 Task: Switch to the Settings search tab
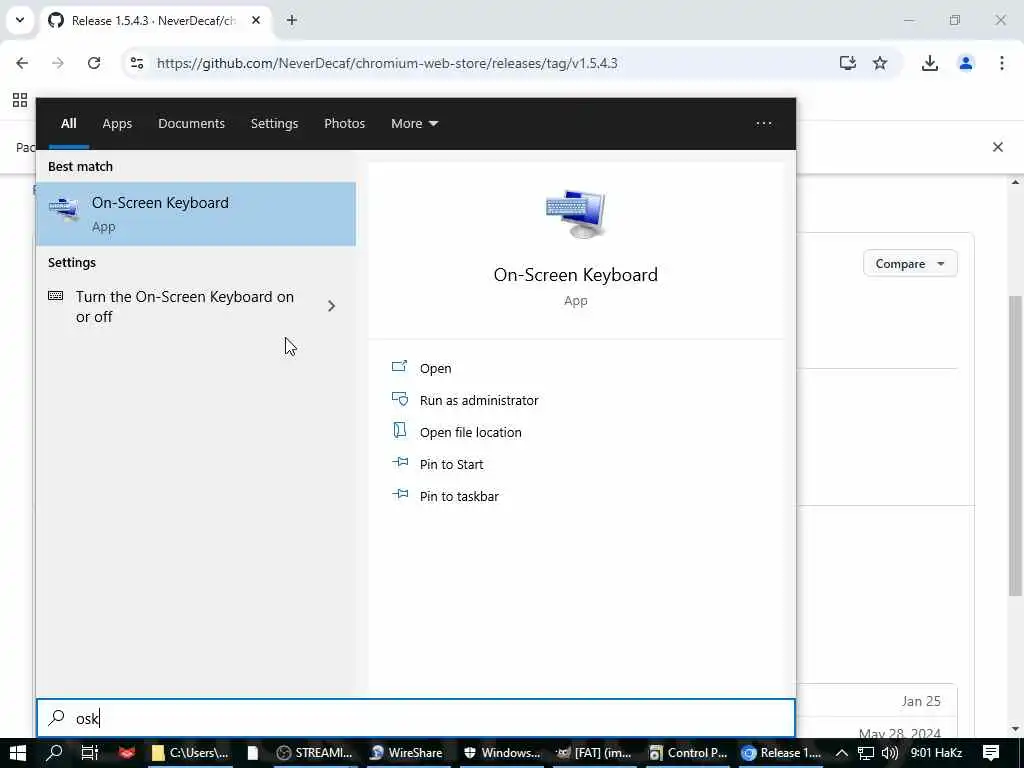(x=274, y=123)
